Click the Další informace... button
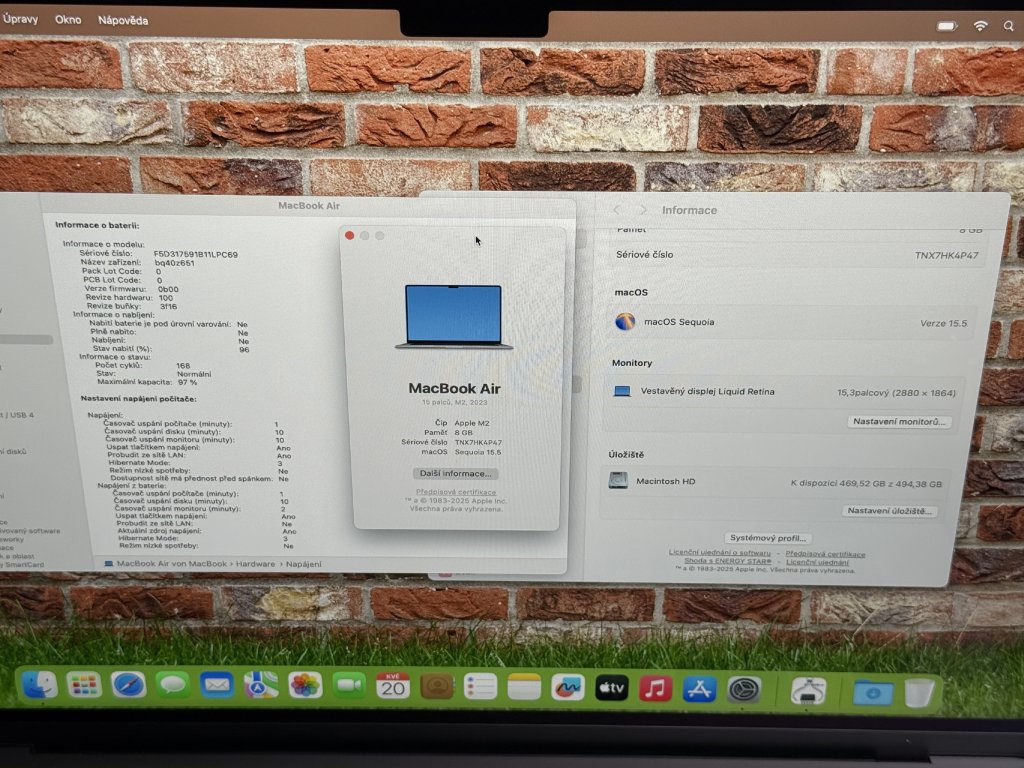 pyautogui.click(x=456, y=473)
